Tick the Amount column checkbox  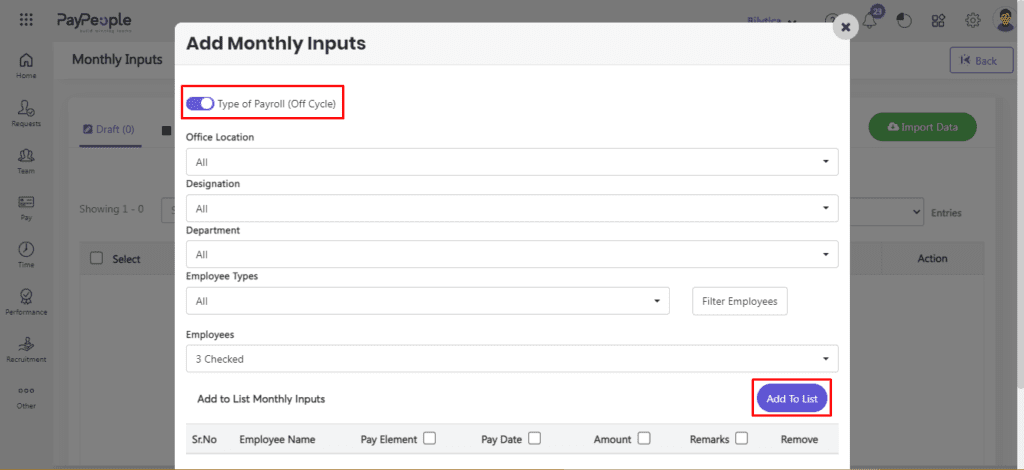644,438
